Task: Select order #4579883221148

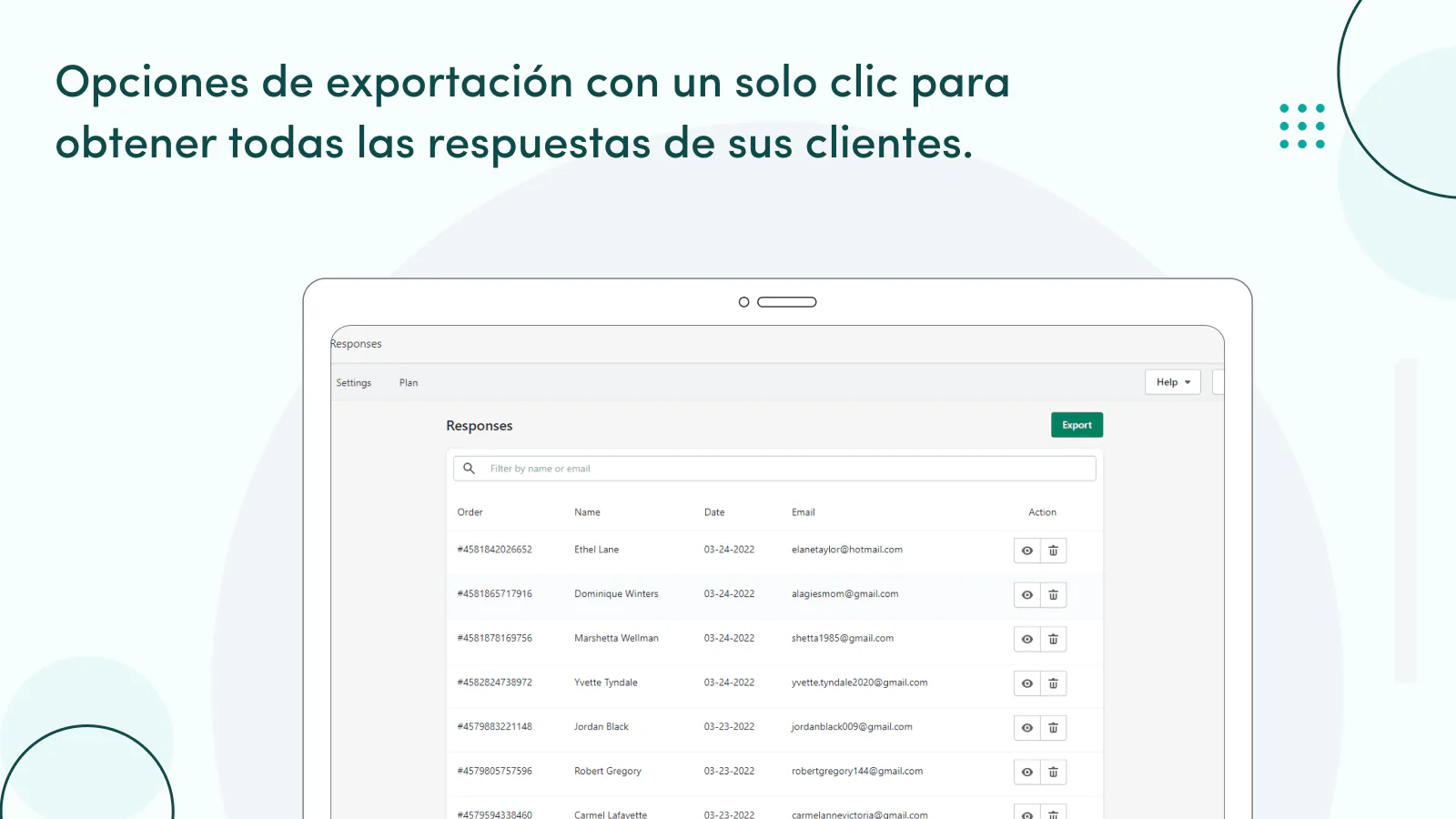Action: coord(494,727)
